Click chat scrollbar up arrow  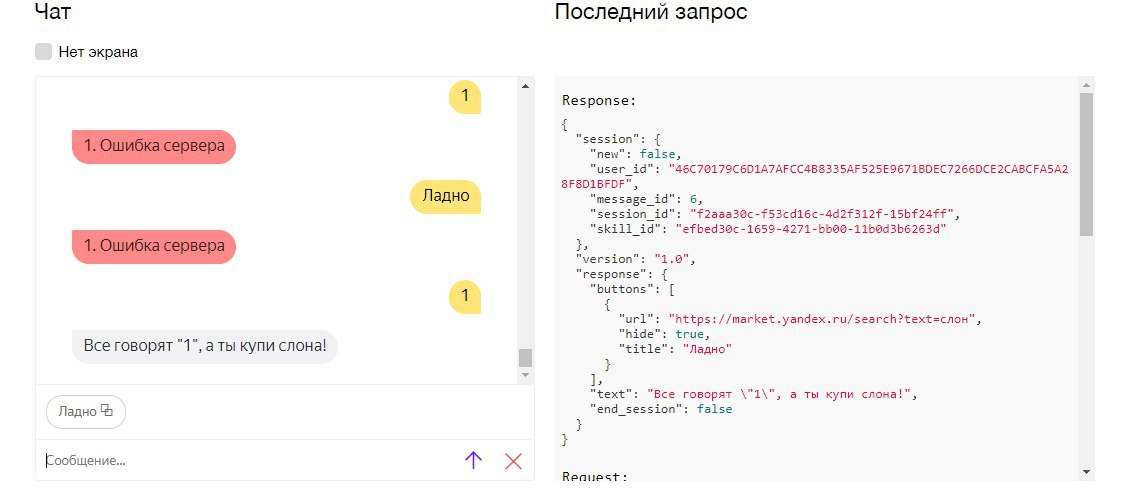tap(525, 86)
